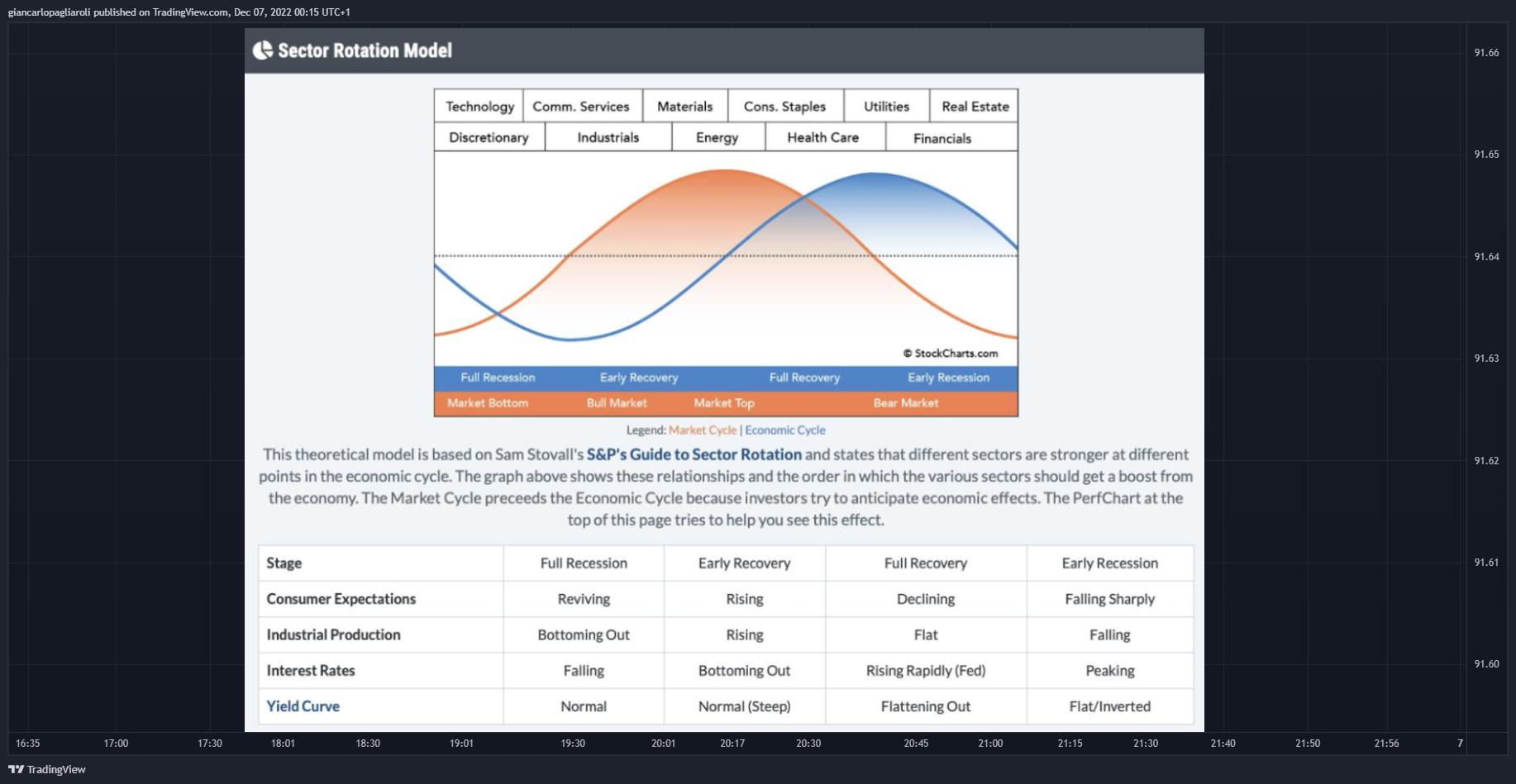Click the Energy sector box
This screenshot has height=784, width=1516.
(717, 137)
